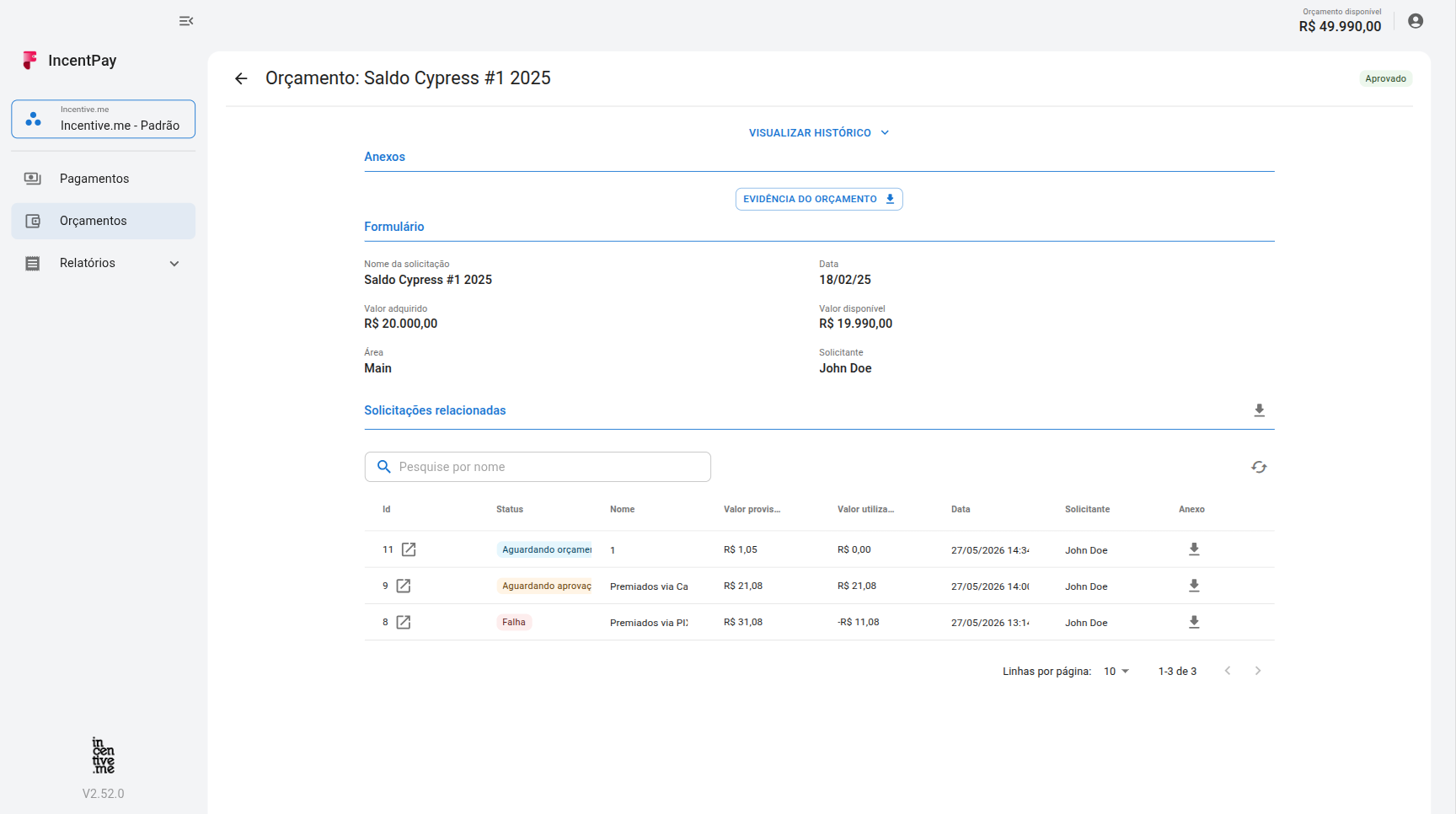Sort table by Valor provisionado column
Screen dimensions: 1456x814
[x=752, y=509]
